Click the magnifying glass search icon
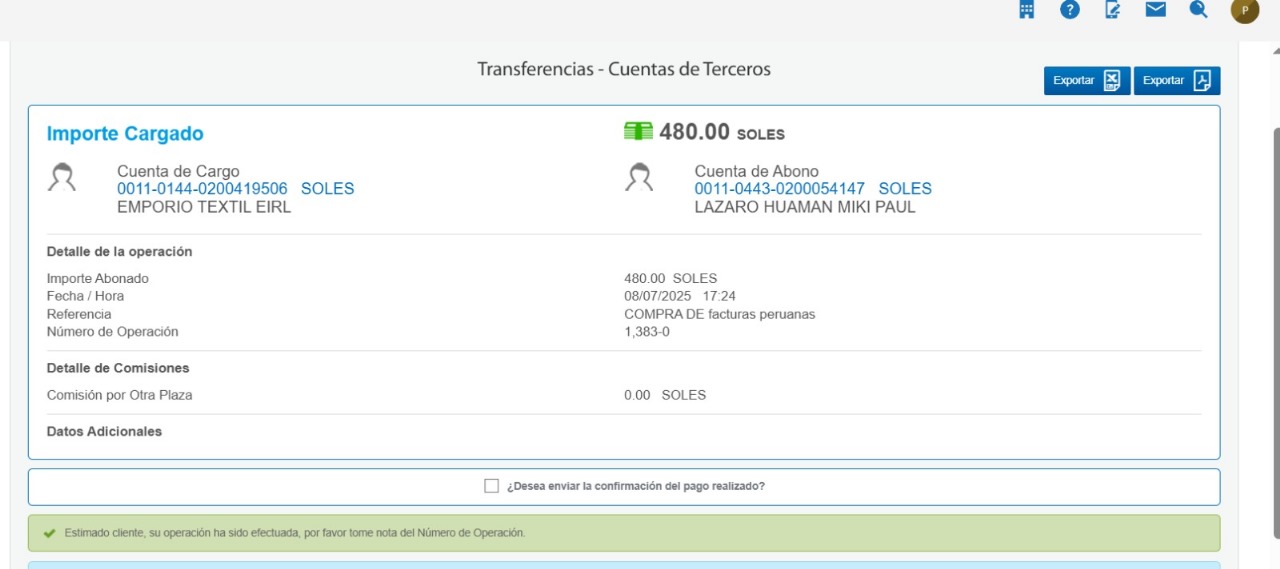The width and height of the screenshot is (1280, 569). coord(1199,10)
